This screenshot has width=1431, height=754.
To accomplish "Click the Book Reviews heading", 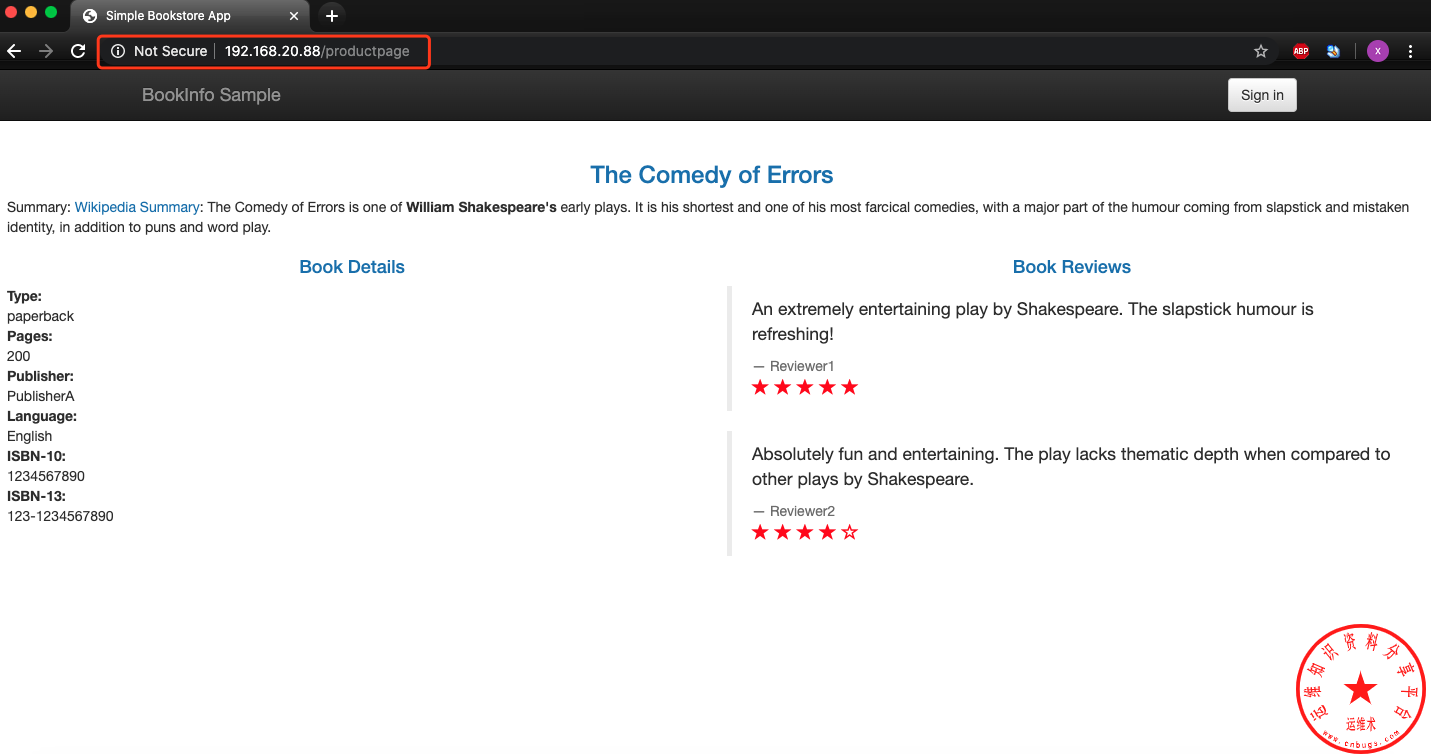I will [1071, 267].
